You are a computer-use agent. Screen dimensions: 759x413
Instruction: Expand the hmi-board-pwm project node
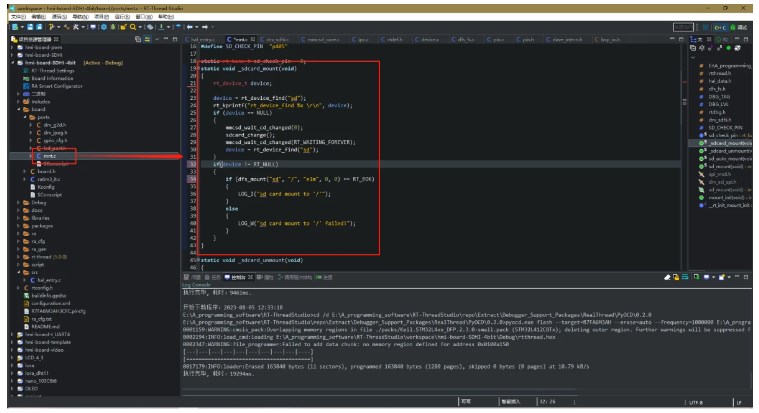(13, 47)
